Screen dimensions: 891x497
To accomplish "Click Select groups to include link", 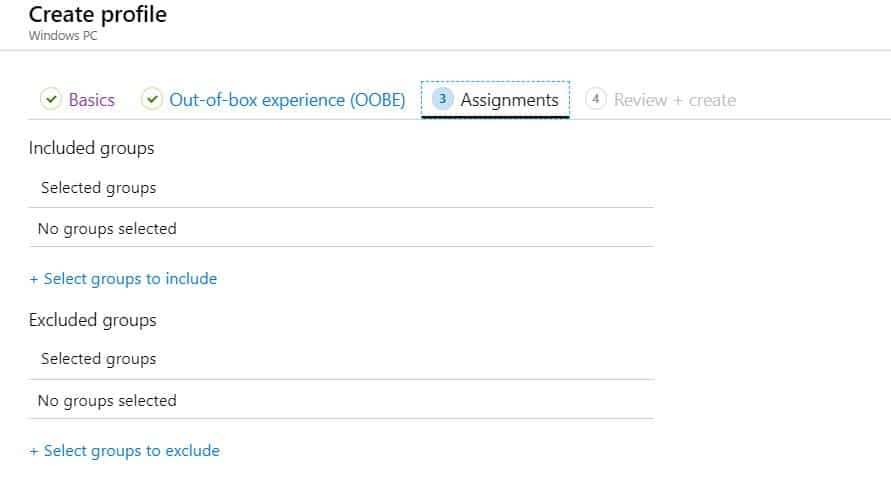I will click(x=130, y=279).
